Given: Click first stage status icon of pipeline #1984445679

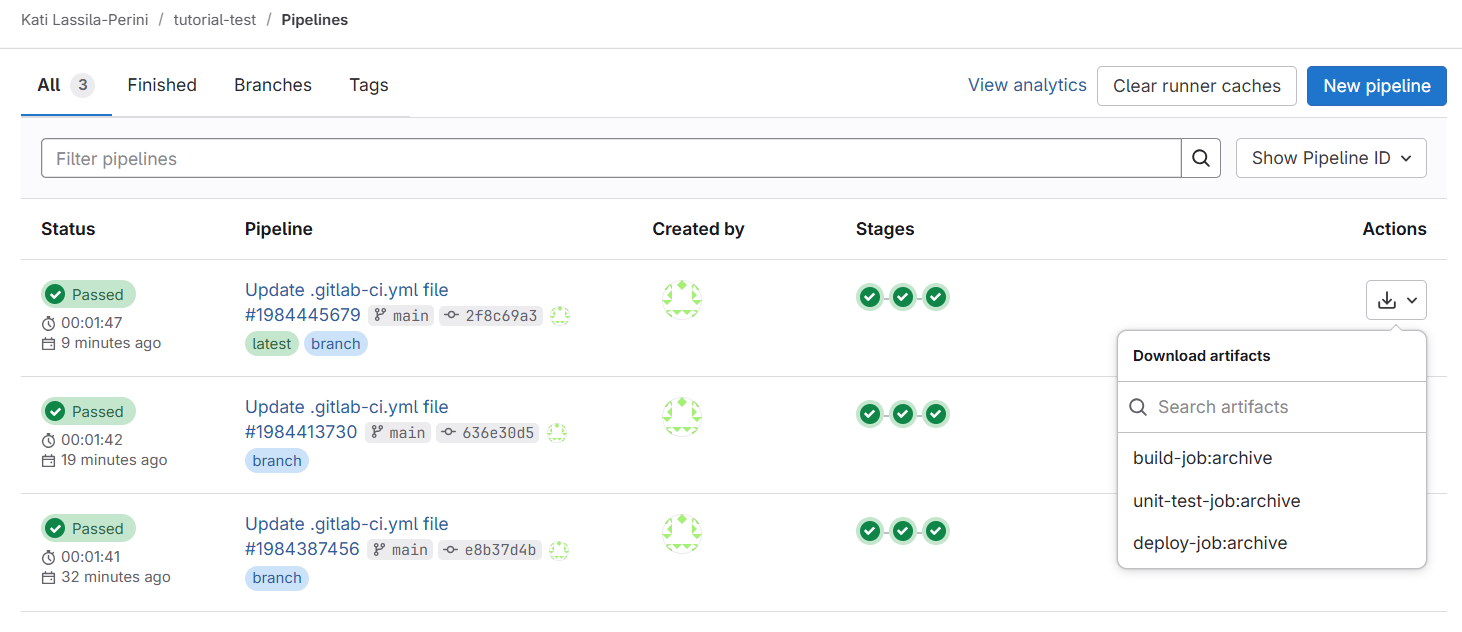Looking at the screenshot, I should [870, 297].
